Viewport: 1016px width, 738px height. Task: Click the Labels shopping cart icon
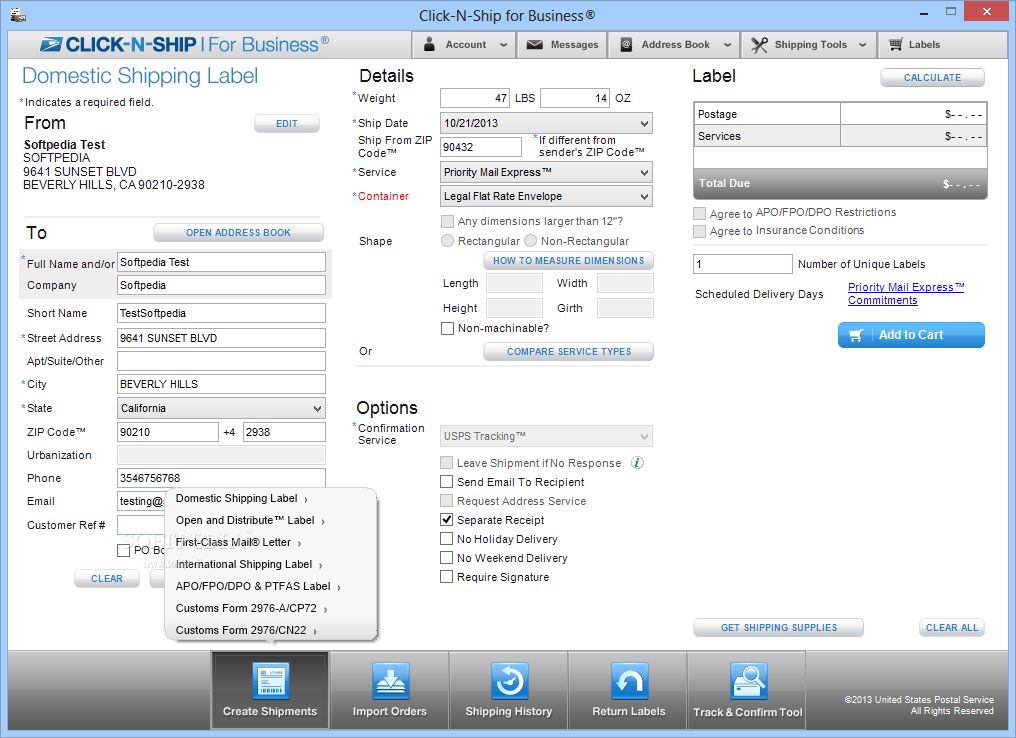895,44
